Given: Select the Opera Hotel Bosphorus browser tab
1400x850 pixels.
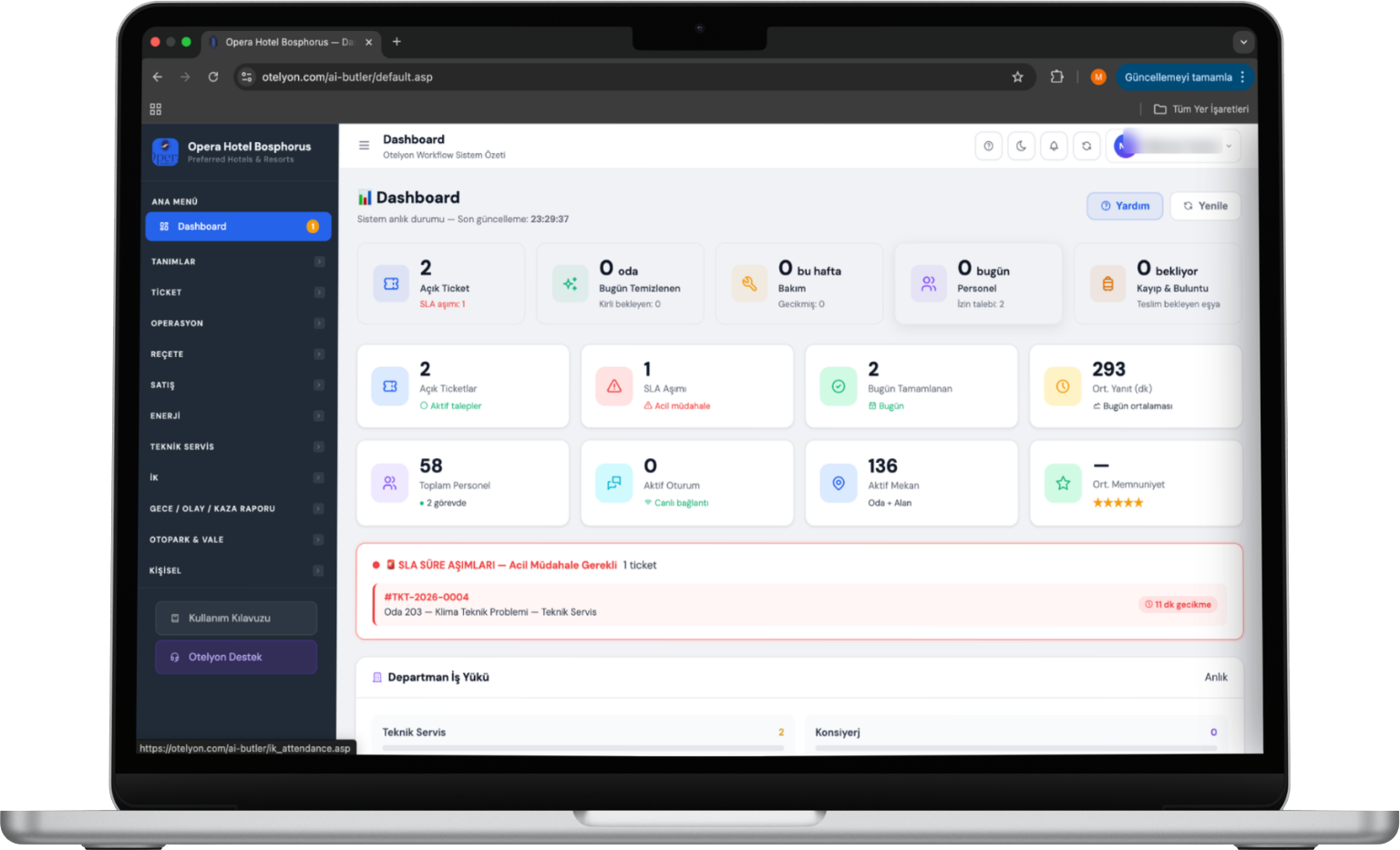Looking at the screenshot, I should (290, 42).
